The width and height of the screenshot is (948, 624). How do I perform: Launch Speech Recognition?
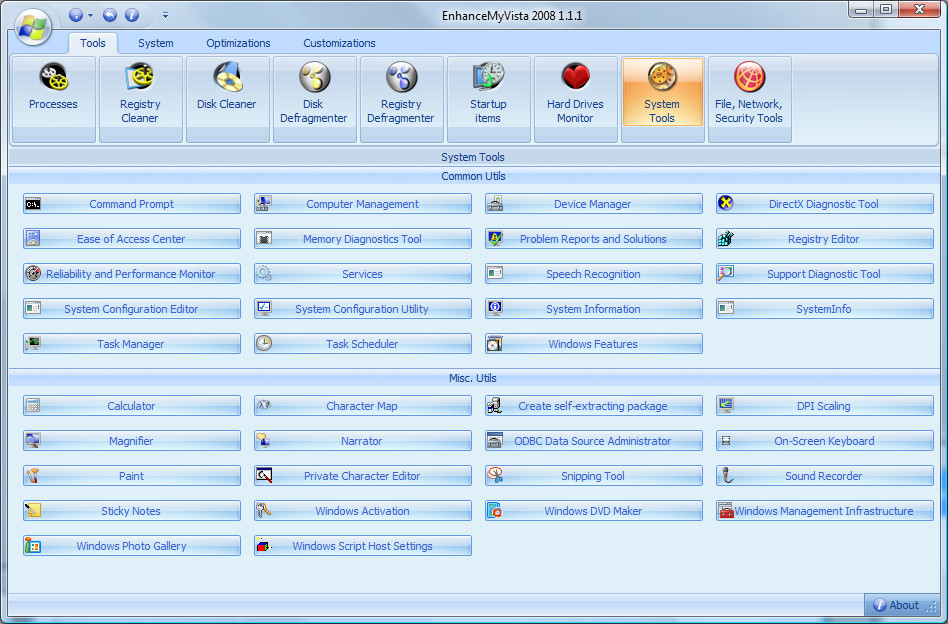pos(594,274)
